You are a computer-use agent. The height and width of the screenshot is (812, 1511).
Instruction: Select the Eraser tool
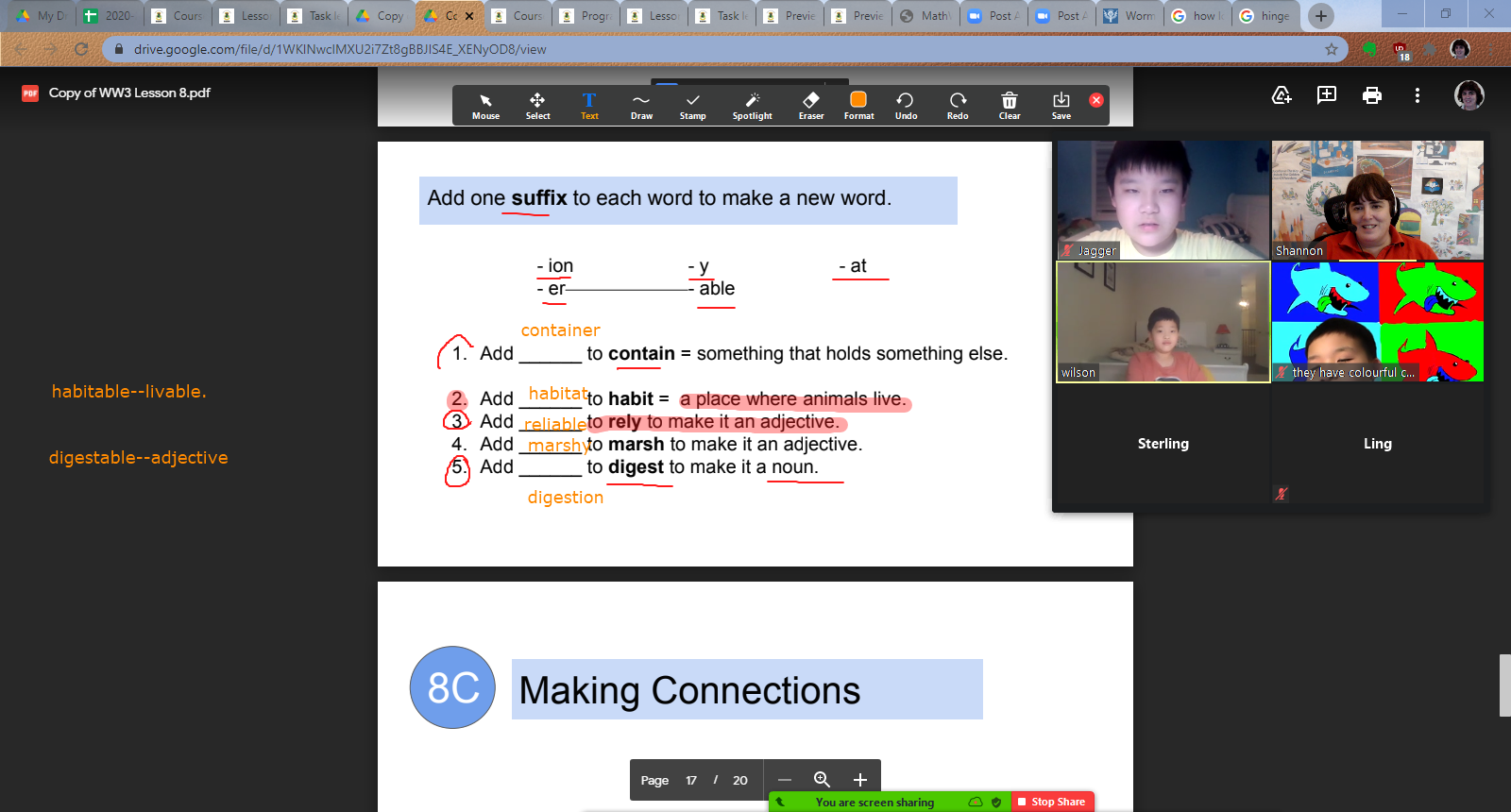[811, 106]
